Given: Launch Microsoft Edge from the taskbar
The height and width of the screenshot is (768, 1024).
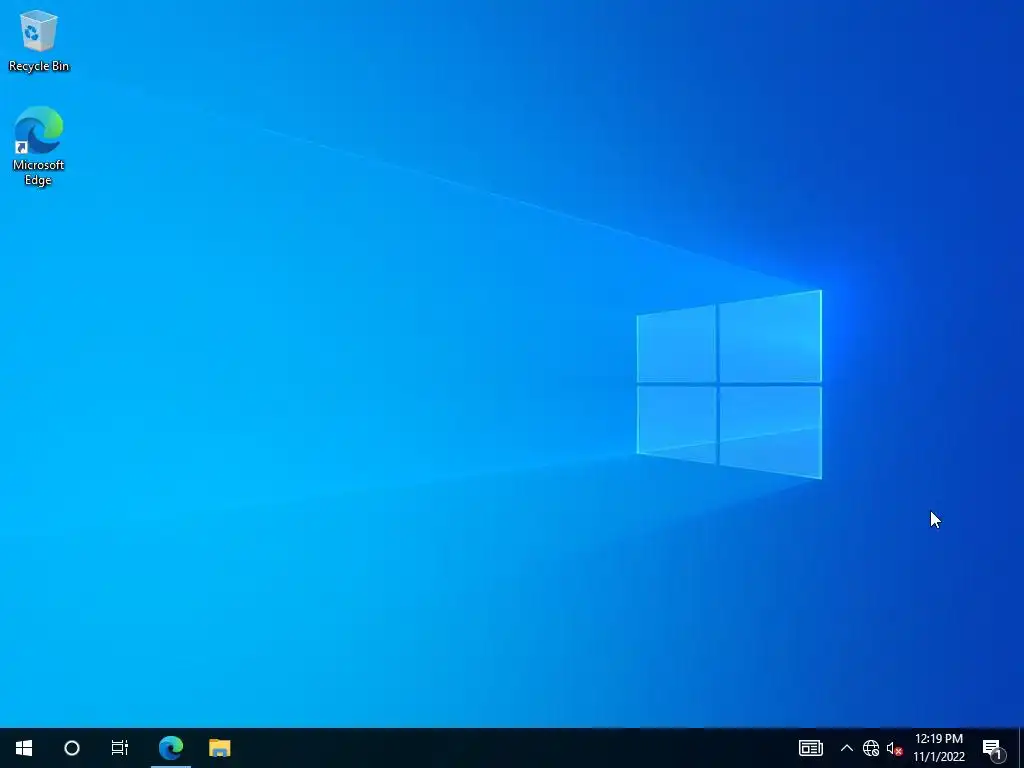Looking at the screenshot, I should pyautogui.click(x=171, y=748).
